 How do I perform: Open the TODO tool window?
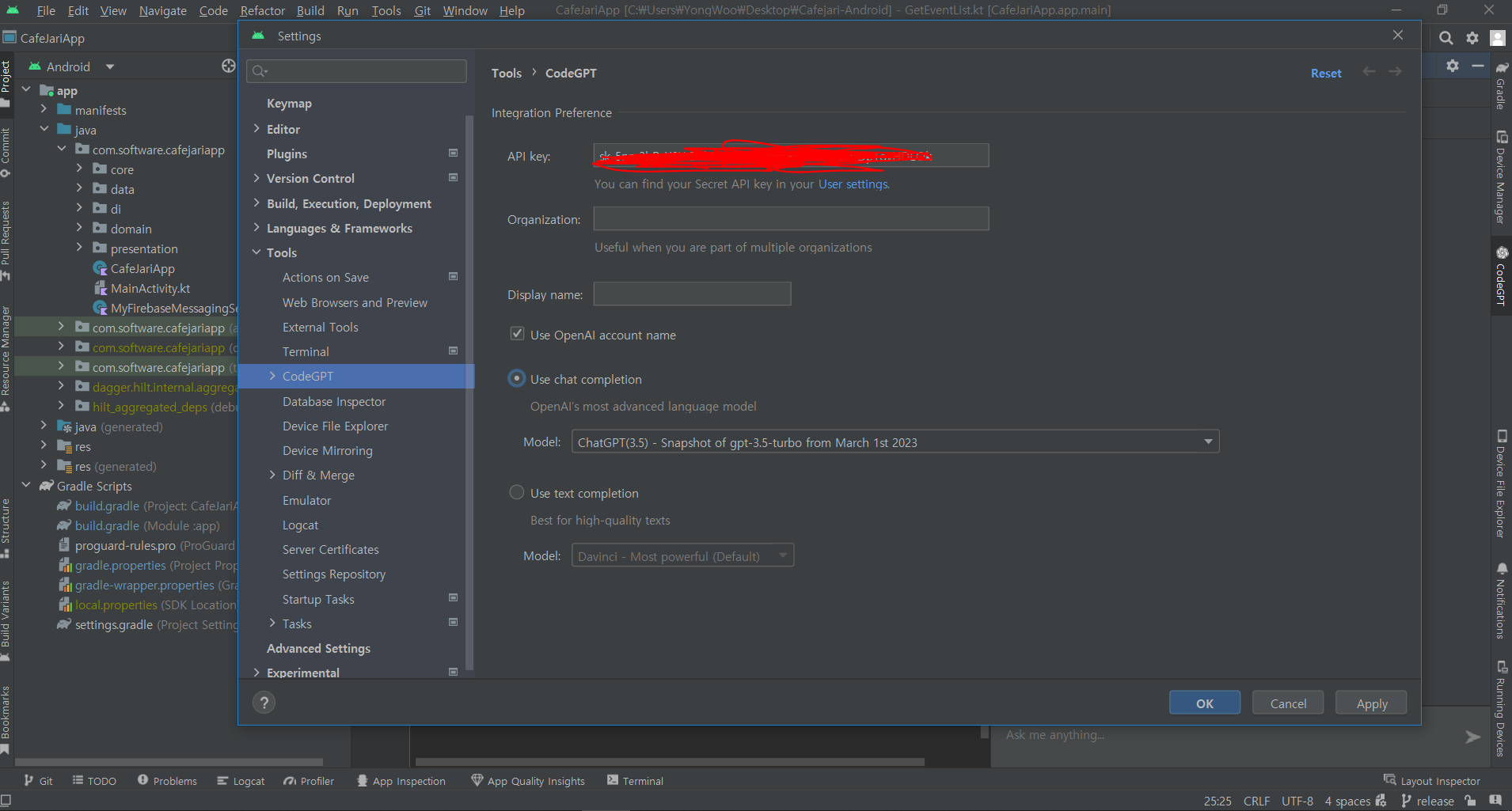pyautogui.click(x=94, y=781)
